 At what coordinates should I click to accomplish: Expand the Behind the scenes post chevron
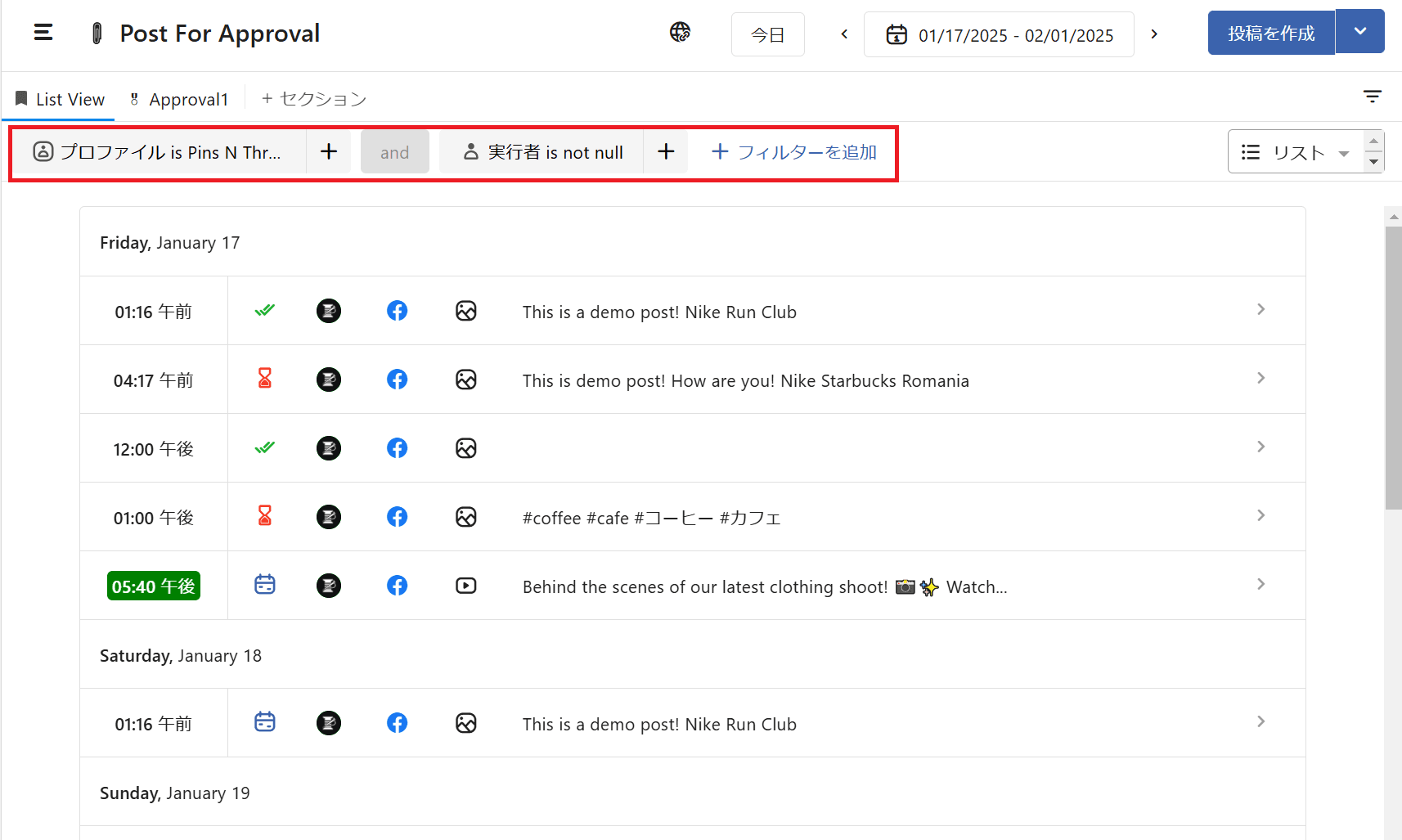point(1261,584)
